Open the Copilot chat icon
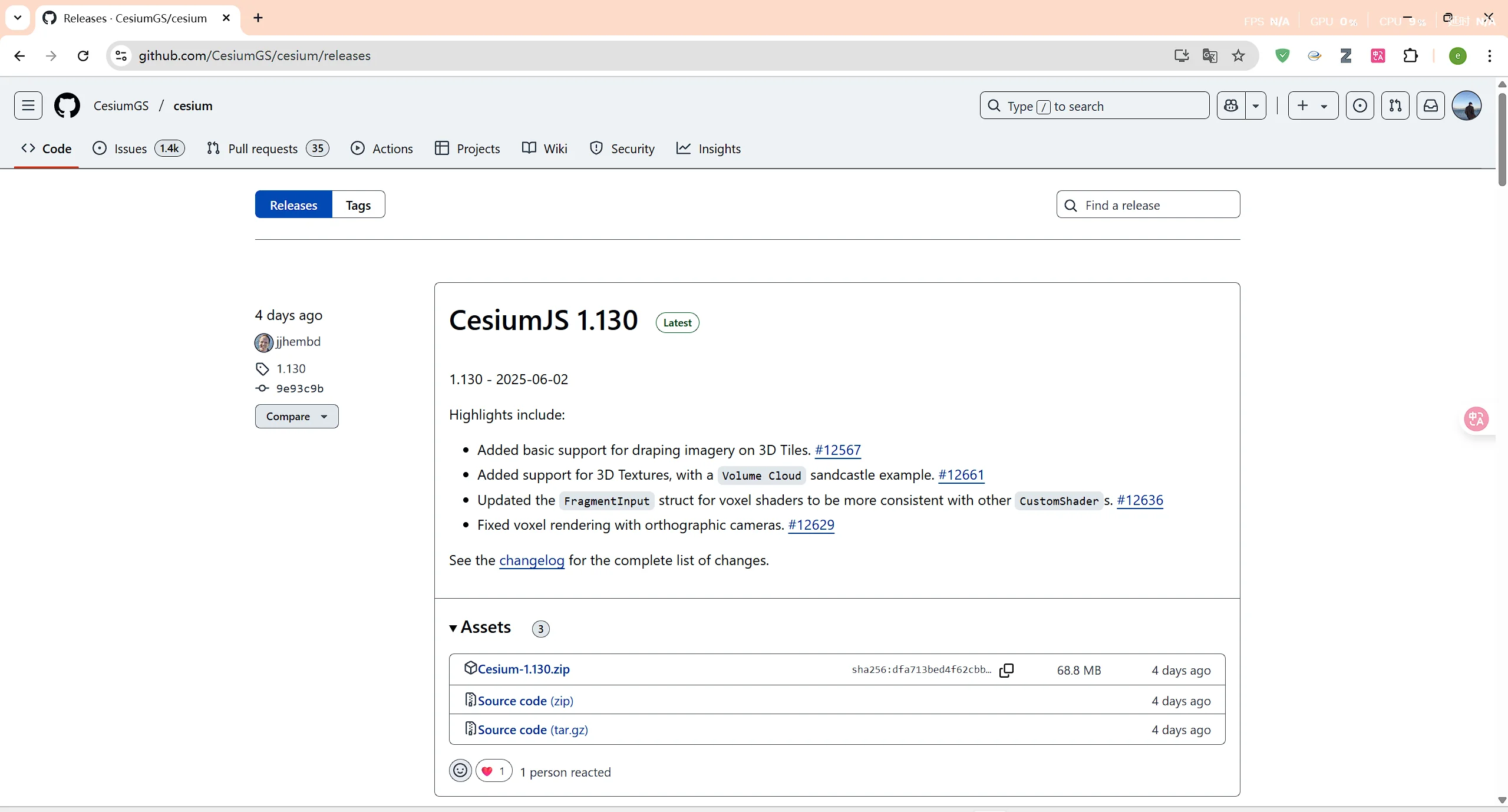Viewport: 1508px width, 812px height. [x=1231, y=105]
